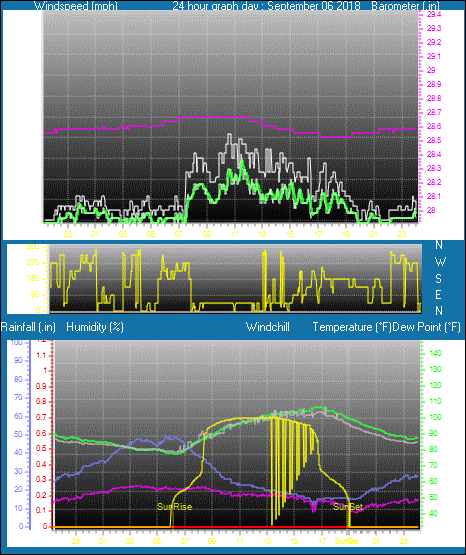Click the "Barometer (.in)" header label
The width and height of the screenshot is (466, 555).
(x=405, y=5)
